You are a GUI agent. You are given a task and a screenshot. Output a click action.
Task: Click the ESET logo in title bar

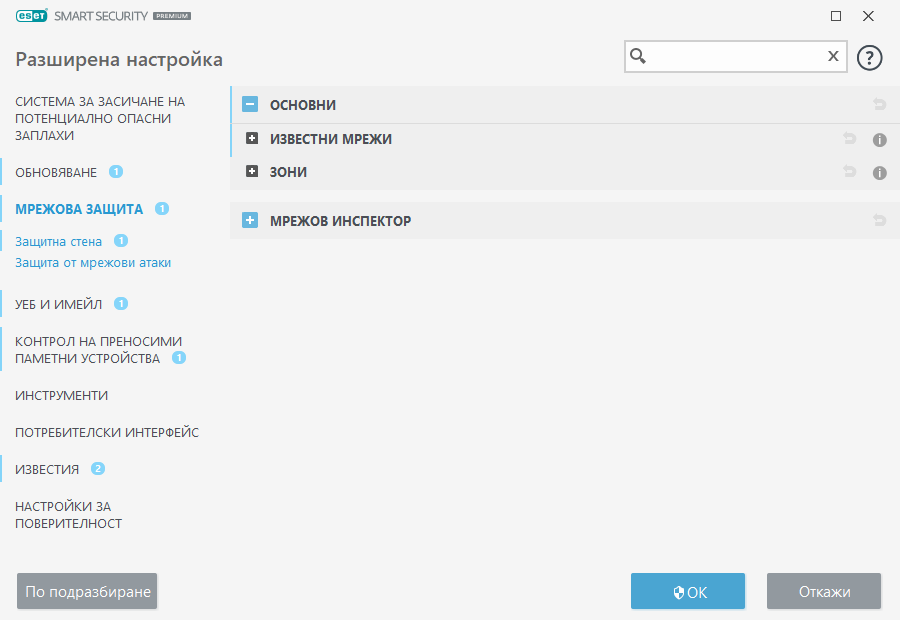click(x=32, y=16)
